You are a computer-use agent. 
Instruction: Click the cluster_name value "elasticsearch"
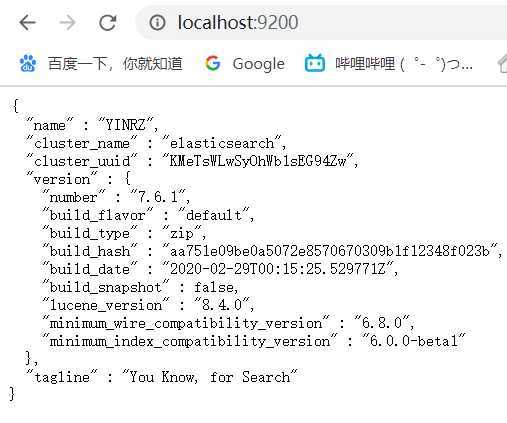pos(222,143)
